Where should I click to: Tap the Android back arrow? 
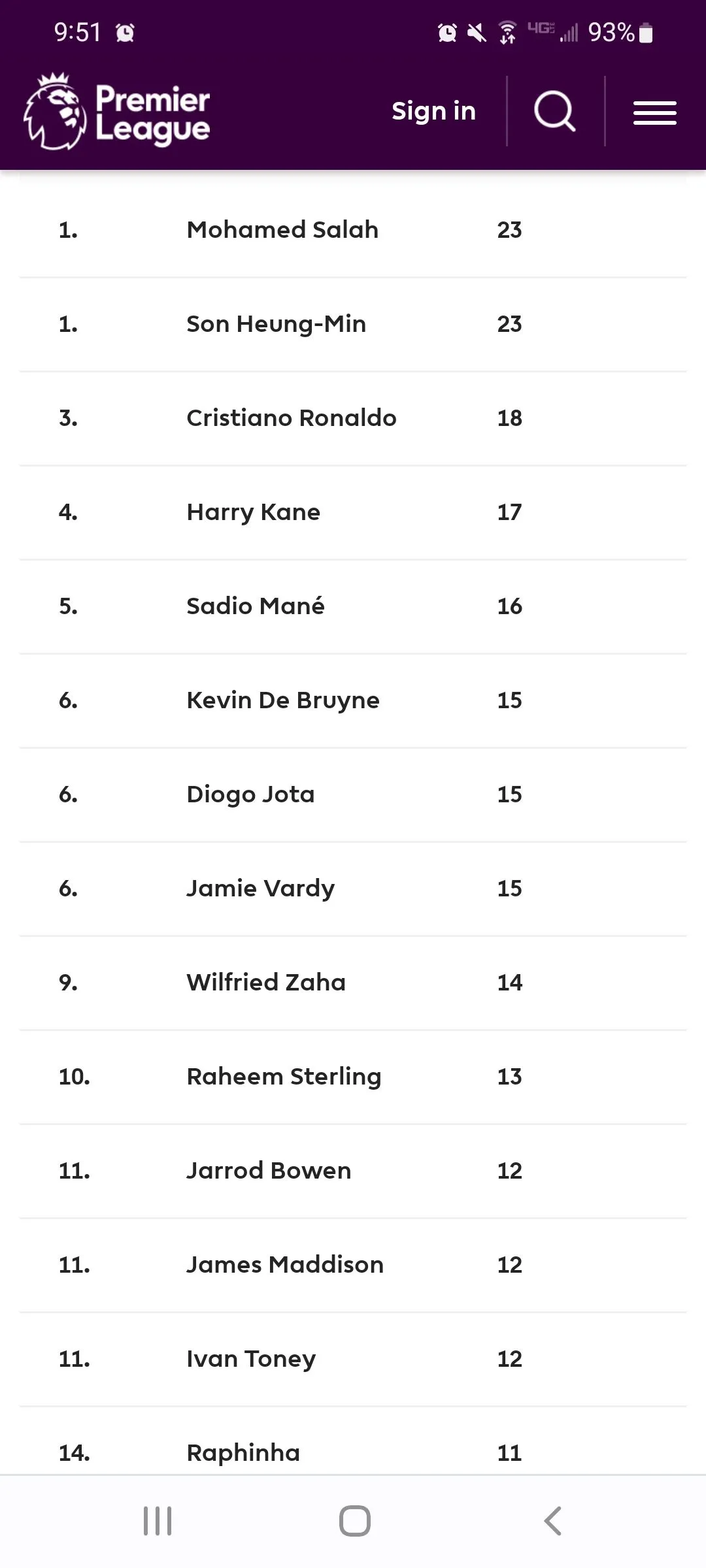click(552, 1520)
